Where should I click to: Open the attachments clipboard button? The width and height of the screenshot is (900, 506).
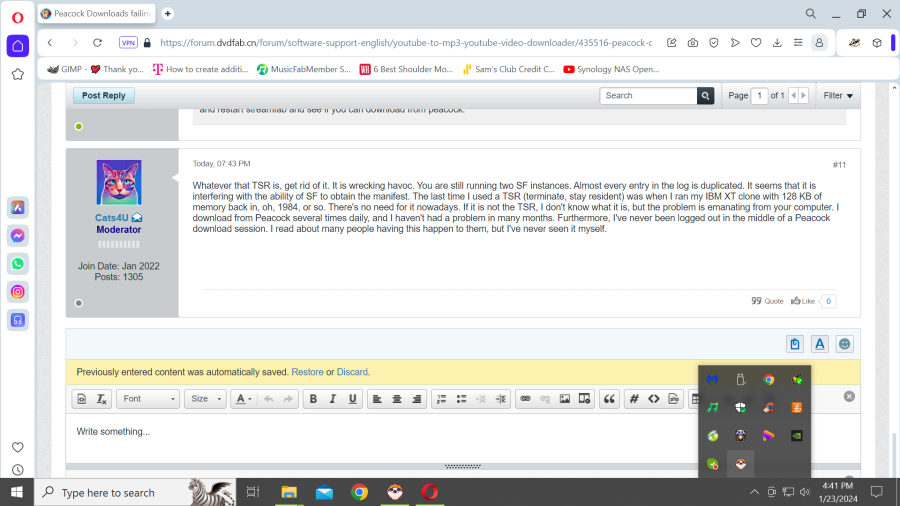[x=795, y=344]
